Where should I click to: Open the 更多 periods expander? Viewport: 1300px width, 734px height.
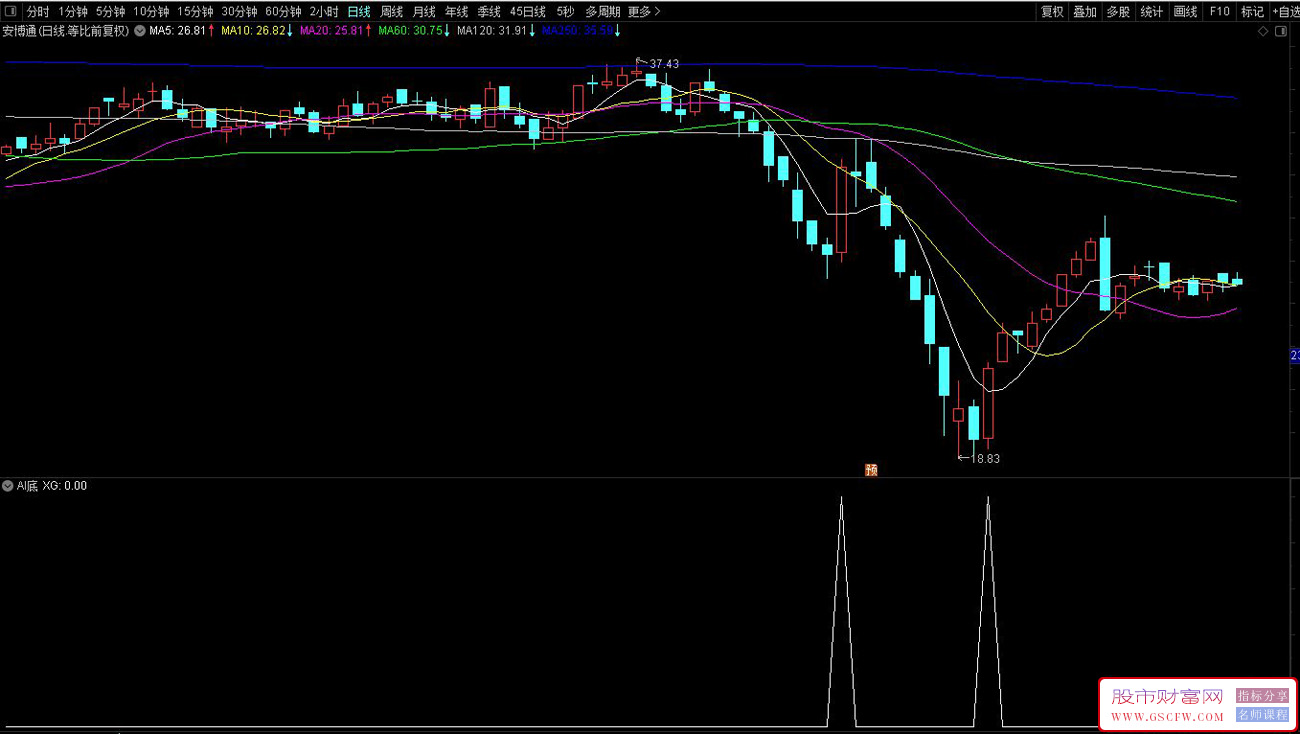[644, 12]
